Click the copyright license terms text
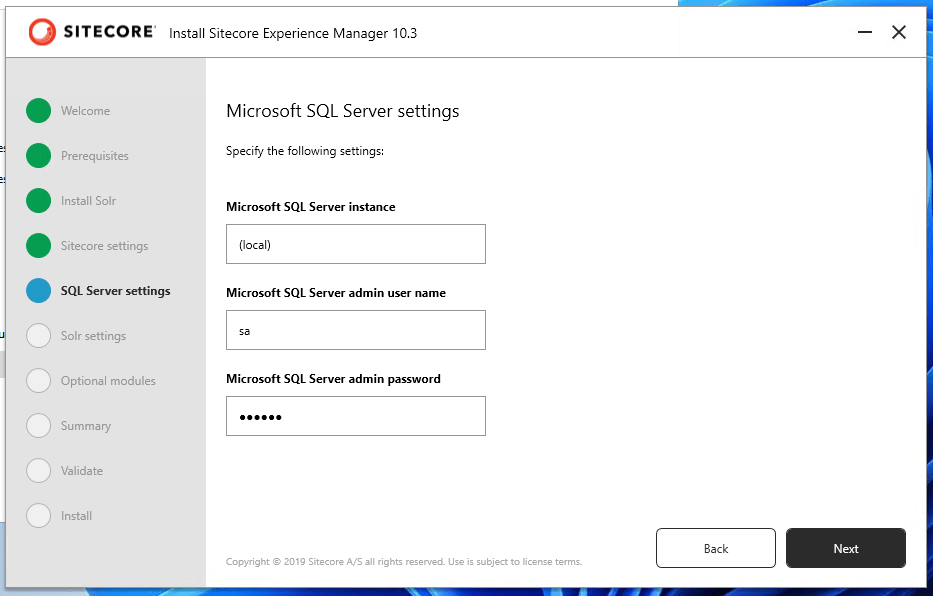The width and height of the screenshot is (933, 596). point(404,562)
